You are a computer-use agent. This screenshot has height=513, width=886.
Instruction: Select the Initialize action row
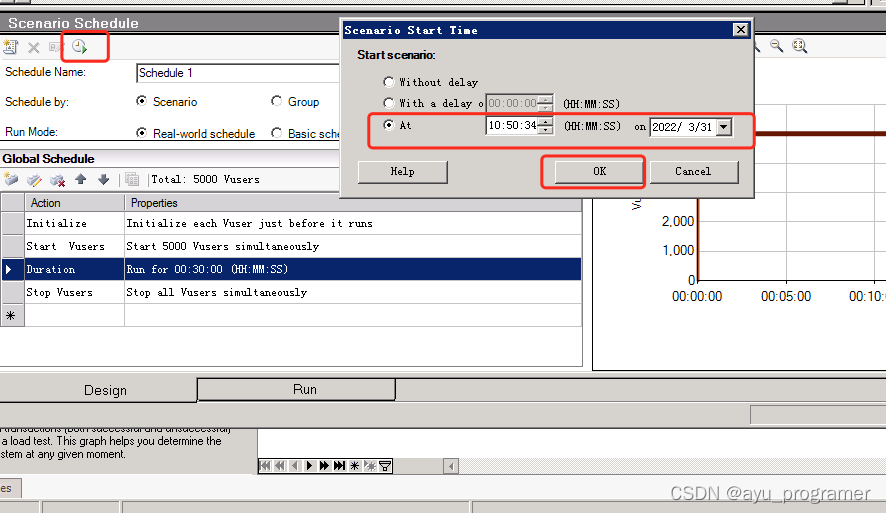coord(291,223)
